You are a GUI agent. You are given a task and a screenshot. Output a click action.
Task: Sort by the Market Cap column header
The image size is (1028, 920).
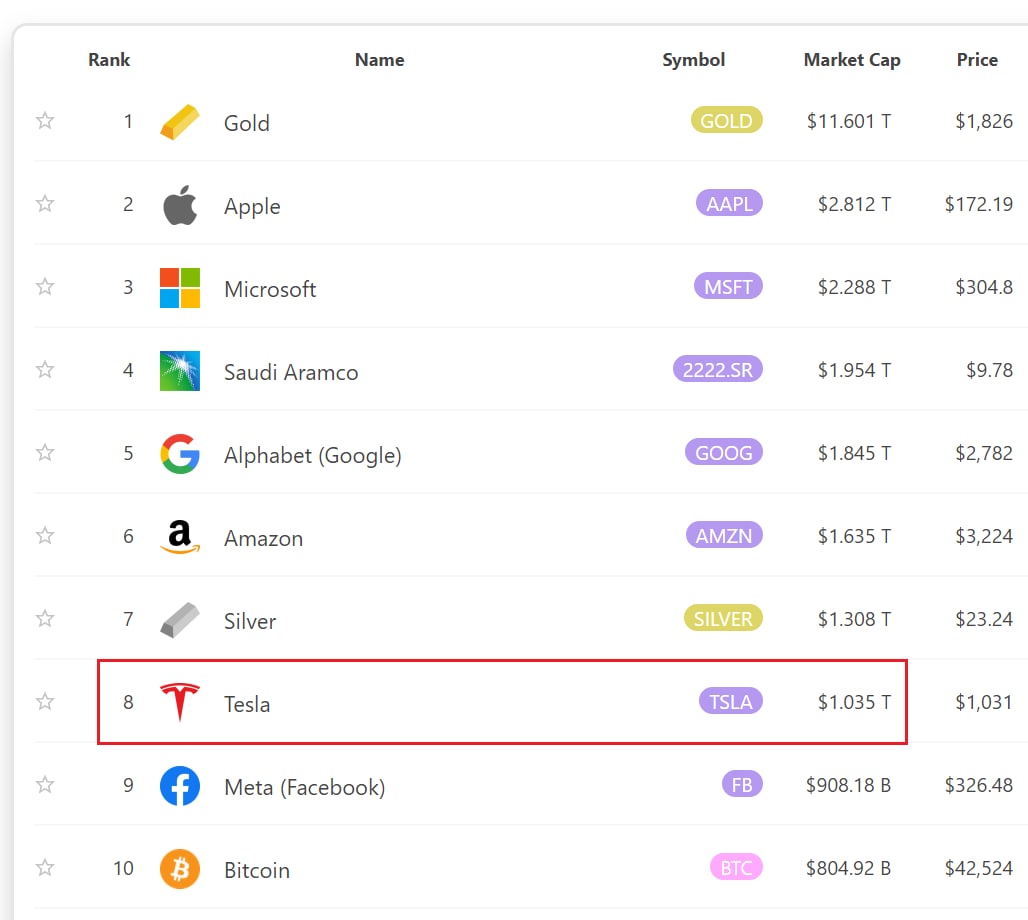click(852, 60)
